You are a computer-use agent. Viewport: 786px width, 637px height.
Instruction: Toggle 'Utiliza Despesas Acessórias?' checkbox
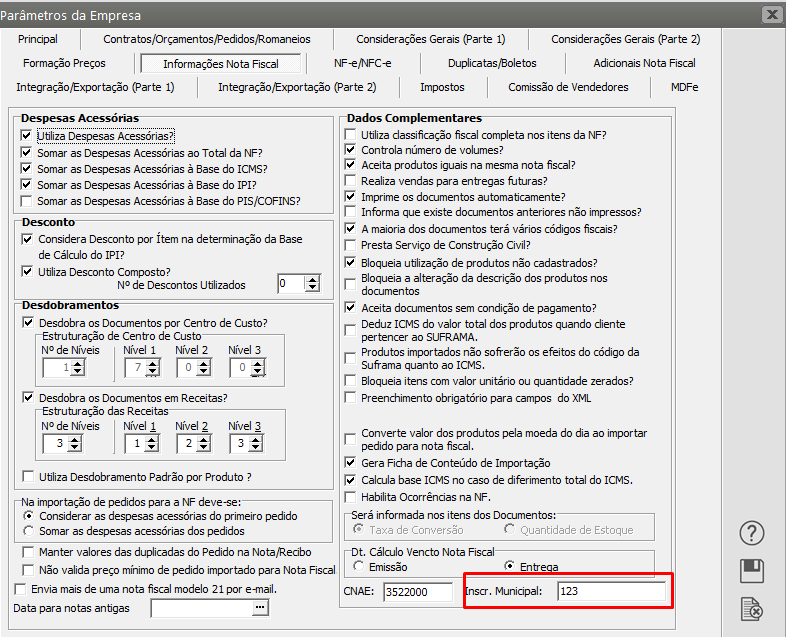pyautogui.click(x=27, y=136)
